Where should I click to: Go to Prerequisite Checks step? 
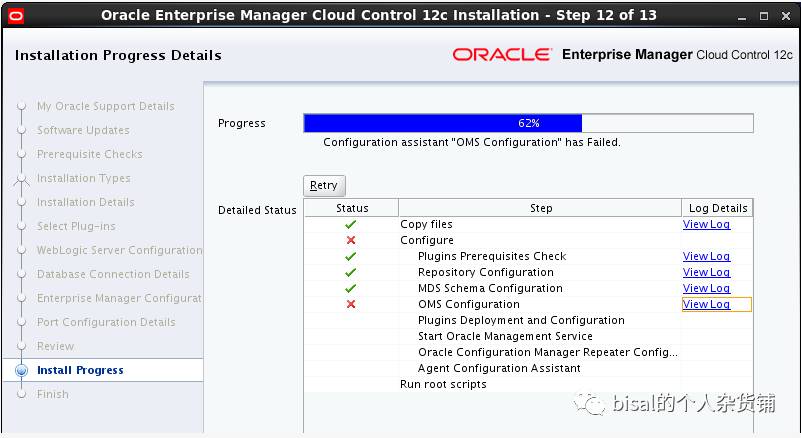point(89,154)
